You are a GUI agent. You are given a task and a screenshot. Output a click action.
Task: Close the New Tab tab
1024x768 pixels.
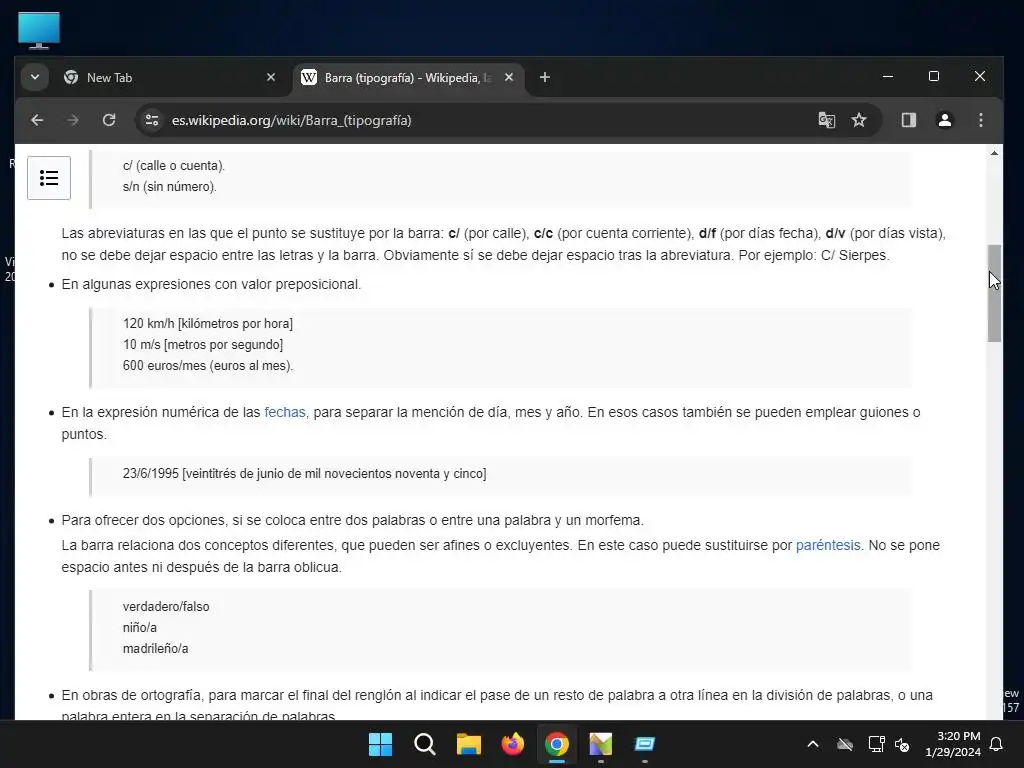pyautogui.click(x=271, y=78)
